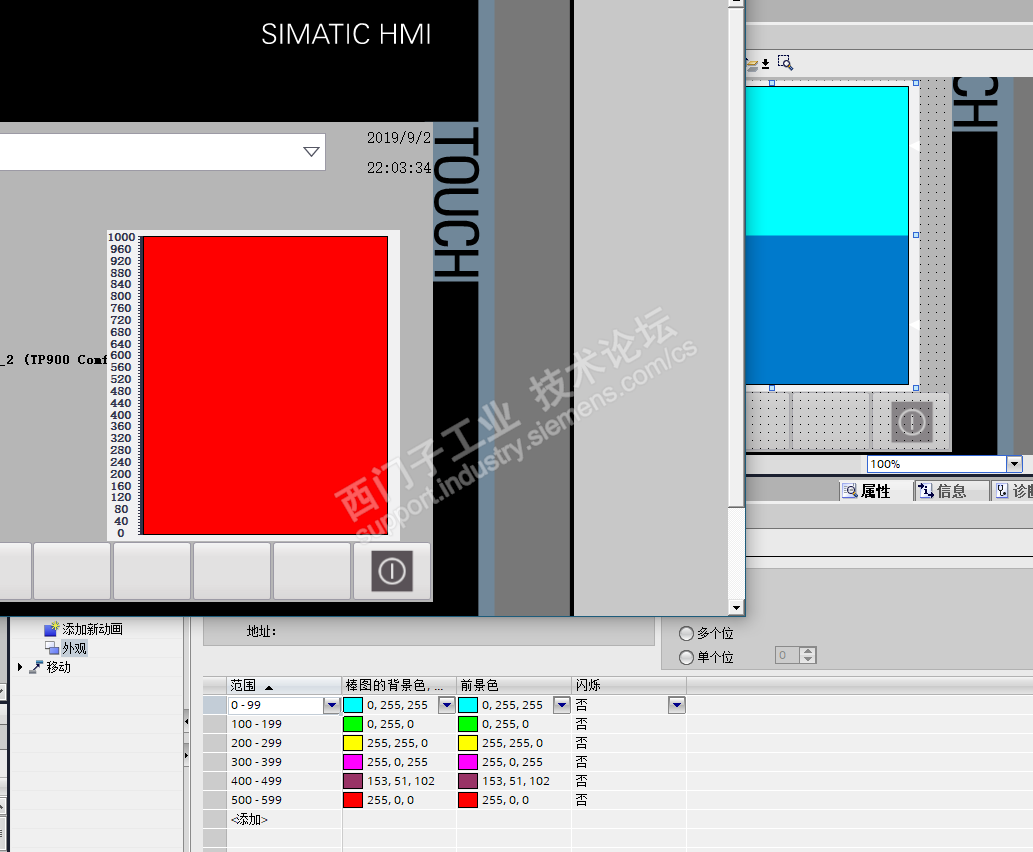Click the yellow background swatch for 200 - 299
1033x852 pixels.
[x=353, y=743]
